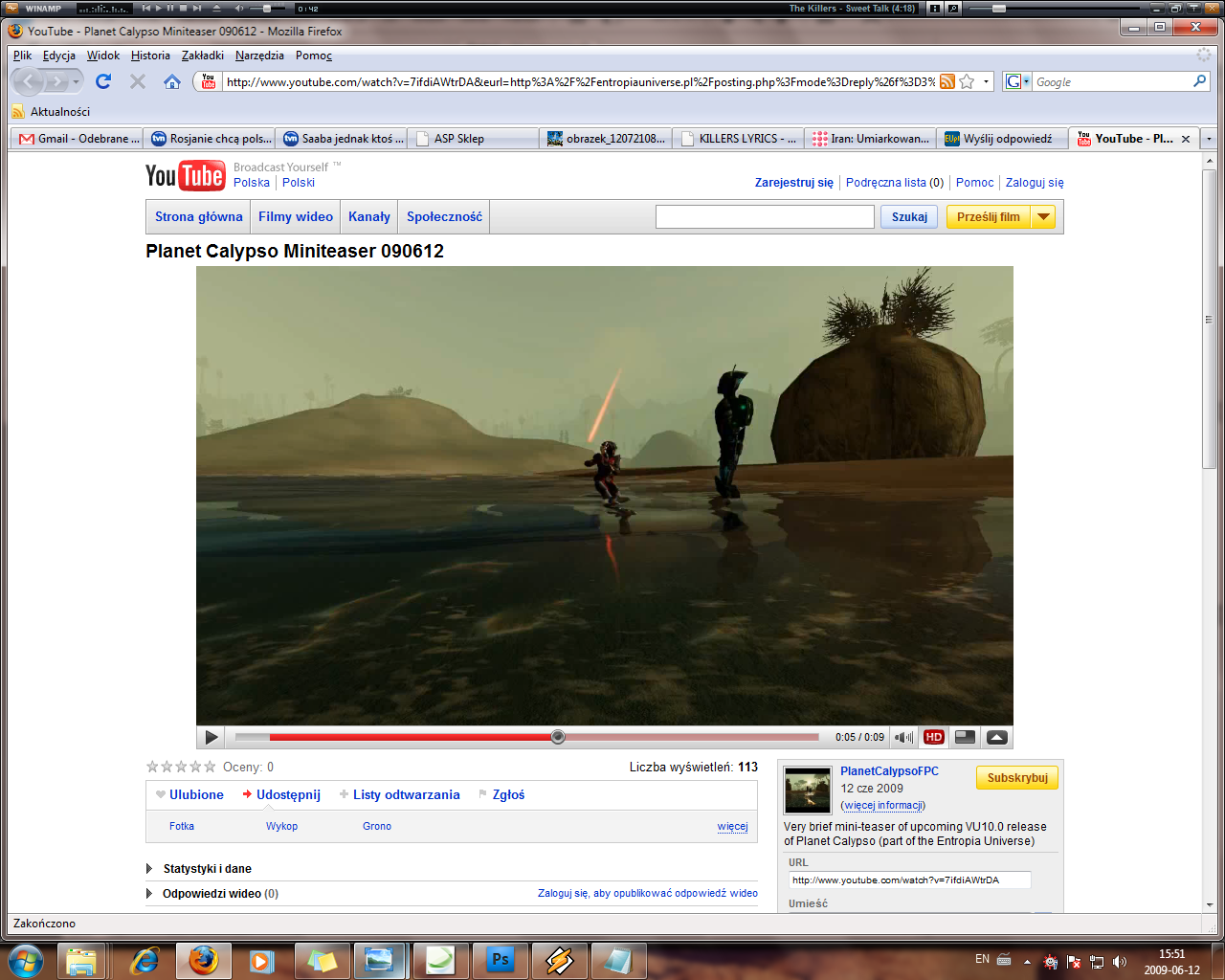Toggle HD video quality
The image size is (1225, 980).
point(934,737)
